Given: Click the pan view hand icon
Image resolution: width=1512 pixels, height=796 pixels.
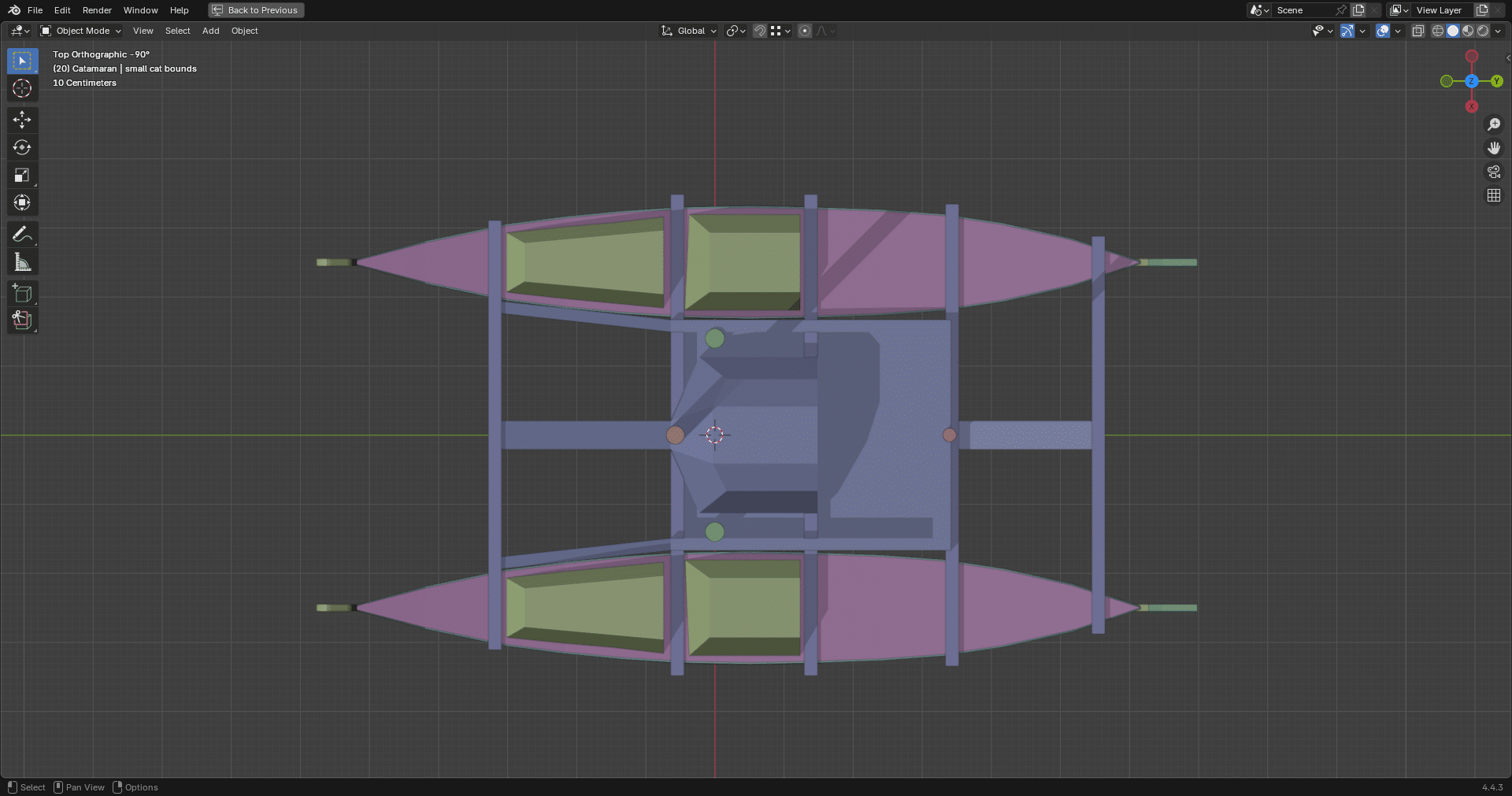Looking at the screenshot, I should tap(1494, 148).
